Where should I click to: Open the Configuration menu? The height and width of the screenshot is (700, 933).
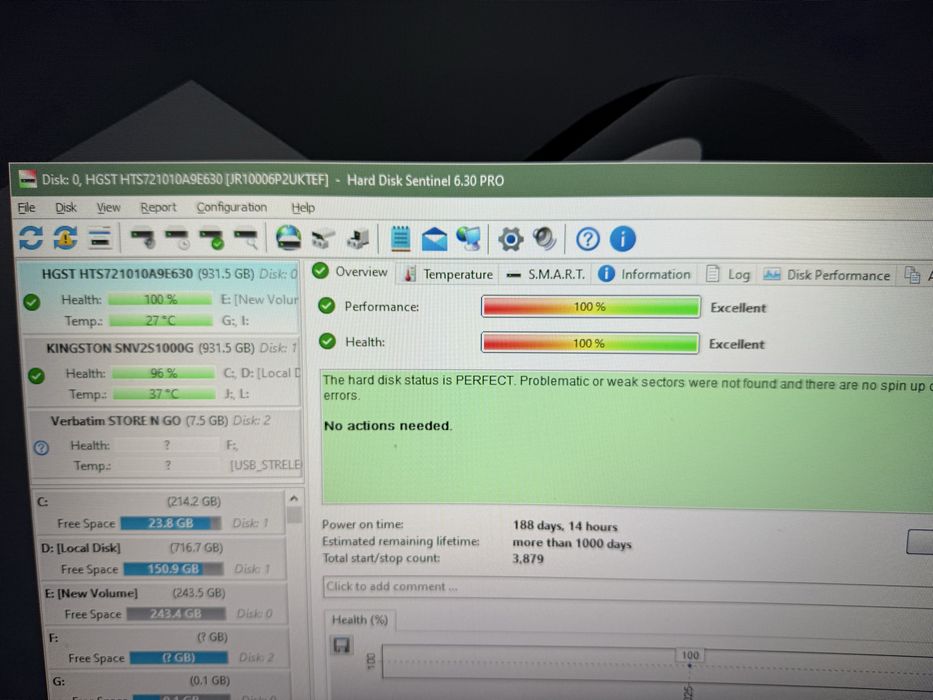point(231,207)
